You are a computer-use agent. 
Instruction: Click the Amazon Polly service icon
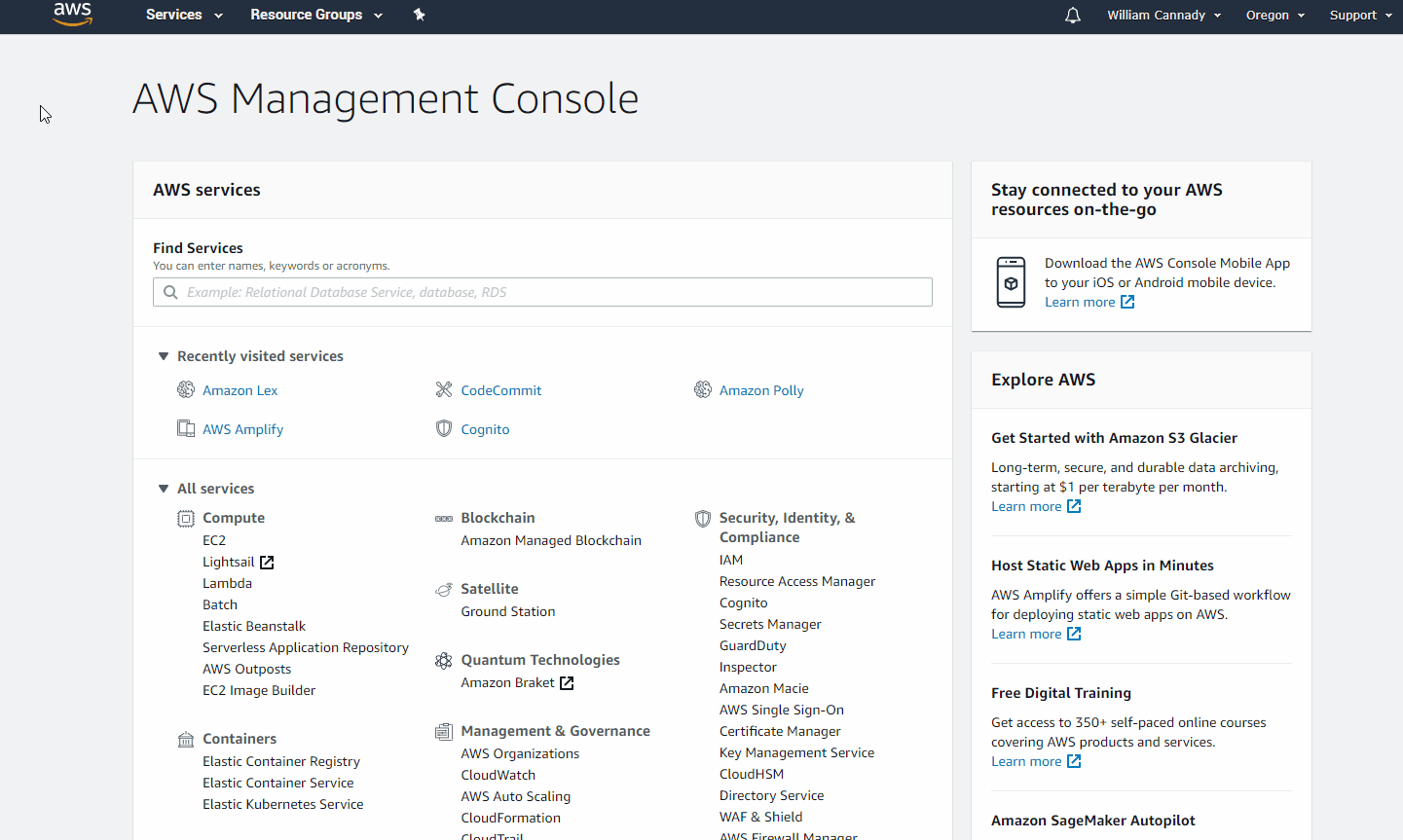(703, 390)
